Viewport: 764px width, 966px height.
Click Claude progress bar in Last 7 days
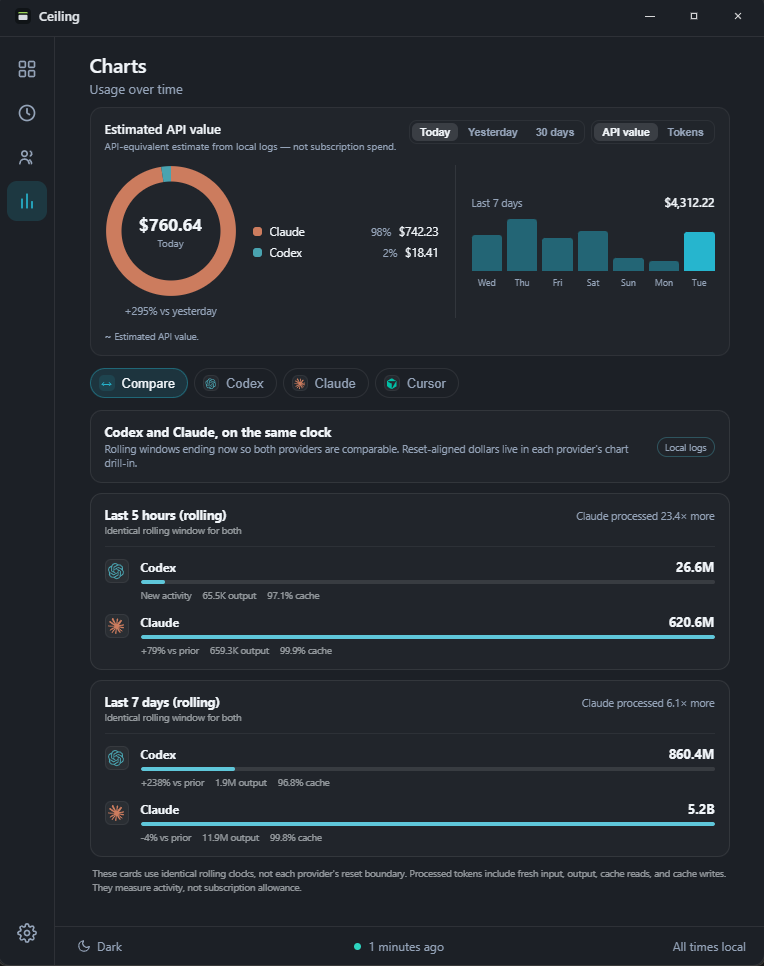[428, 824]
